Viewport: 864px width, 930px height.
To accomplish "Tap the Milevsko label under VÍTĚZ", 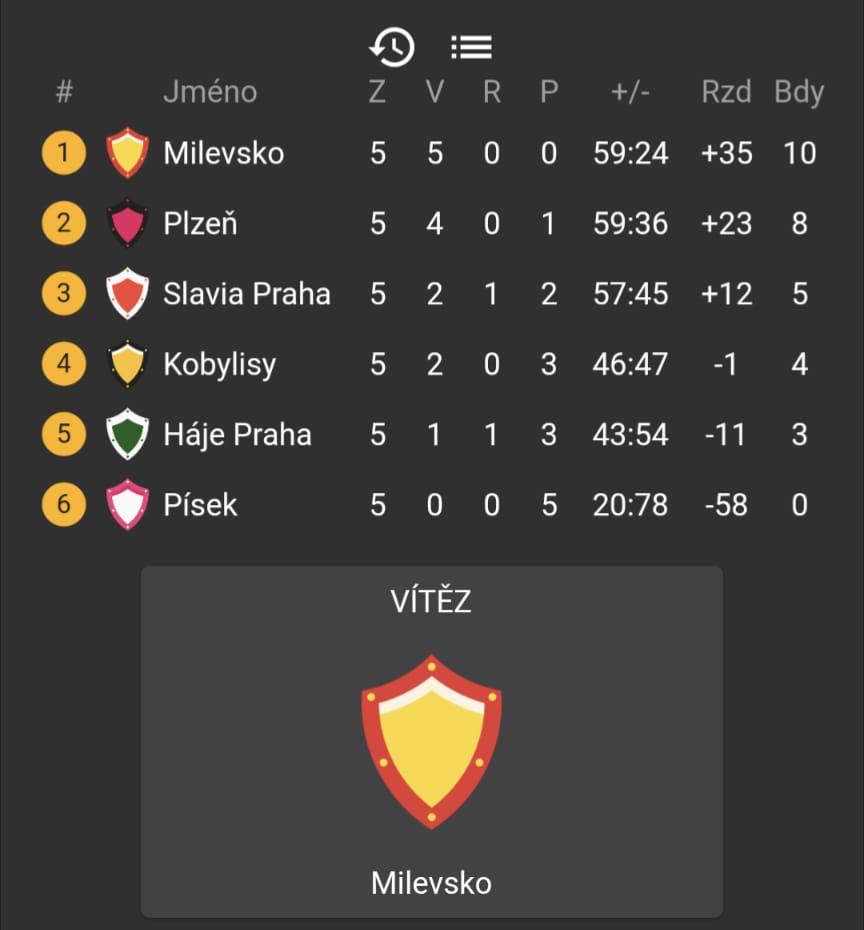I will point(432,883).
